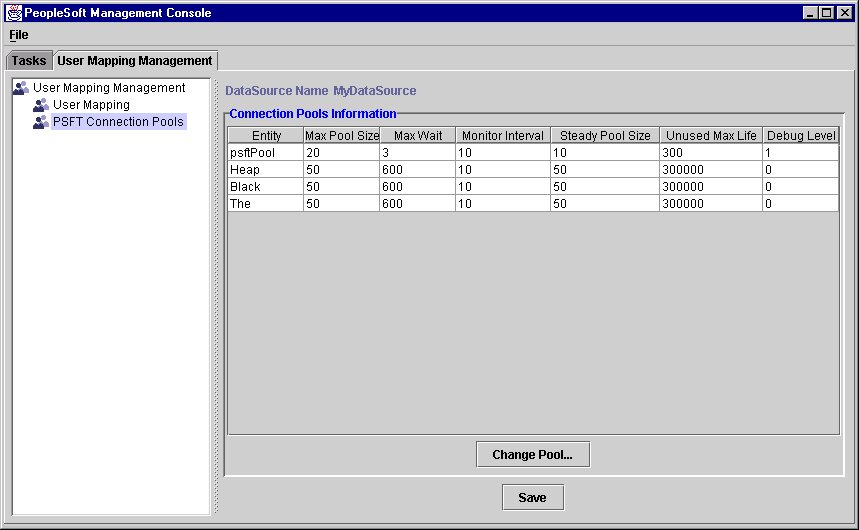Click Monitor Interval 10 in The row
The image size is (859, 530).
click(503, 203)
